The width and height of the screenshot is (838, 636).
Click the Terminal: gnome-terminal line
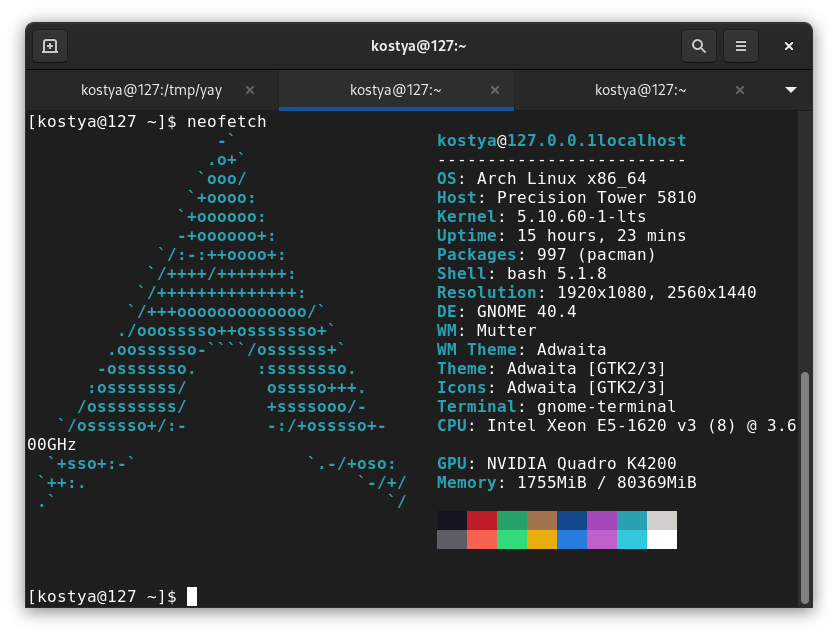556,407
